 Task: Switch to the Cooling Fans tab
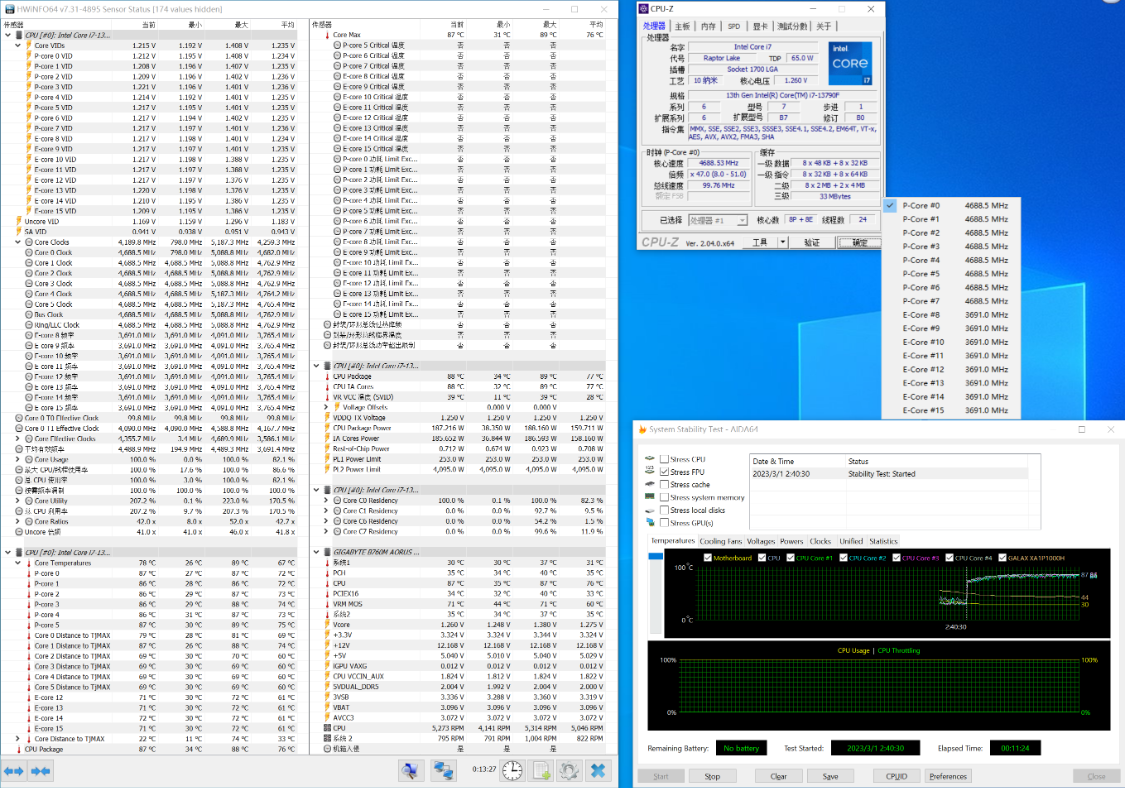tap(720, 541)
